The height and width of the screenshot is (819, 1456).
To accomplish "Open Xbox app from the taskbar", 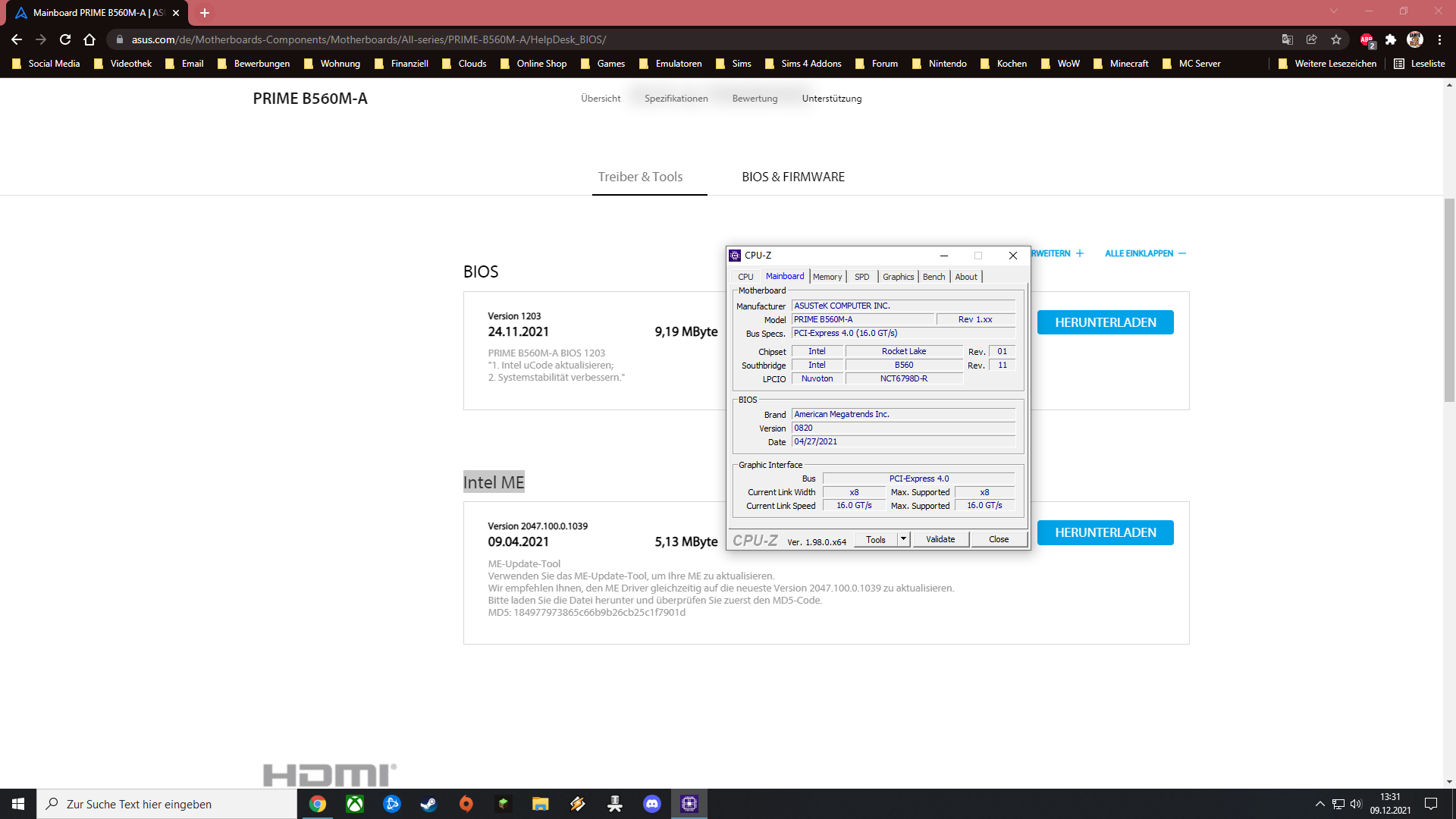I will point(354,804).
